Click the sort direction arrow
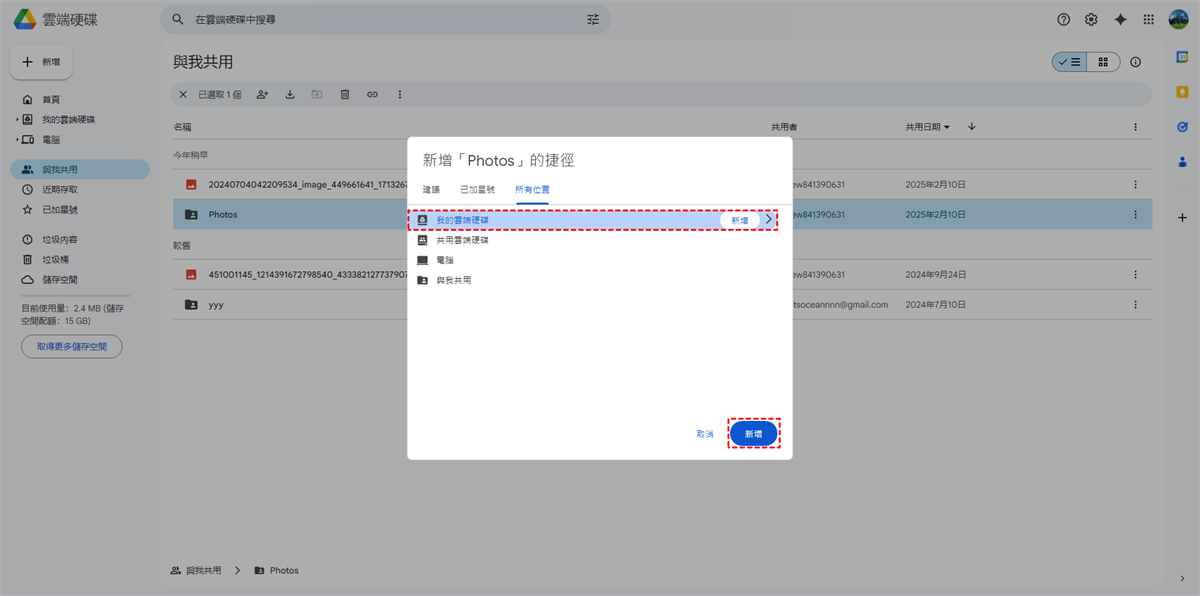 tap(971, 127)
